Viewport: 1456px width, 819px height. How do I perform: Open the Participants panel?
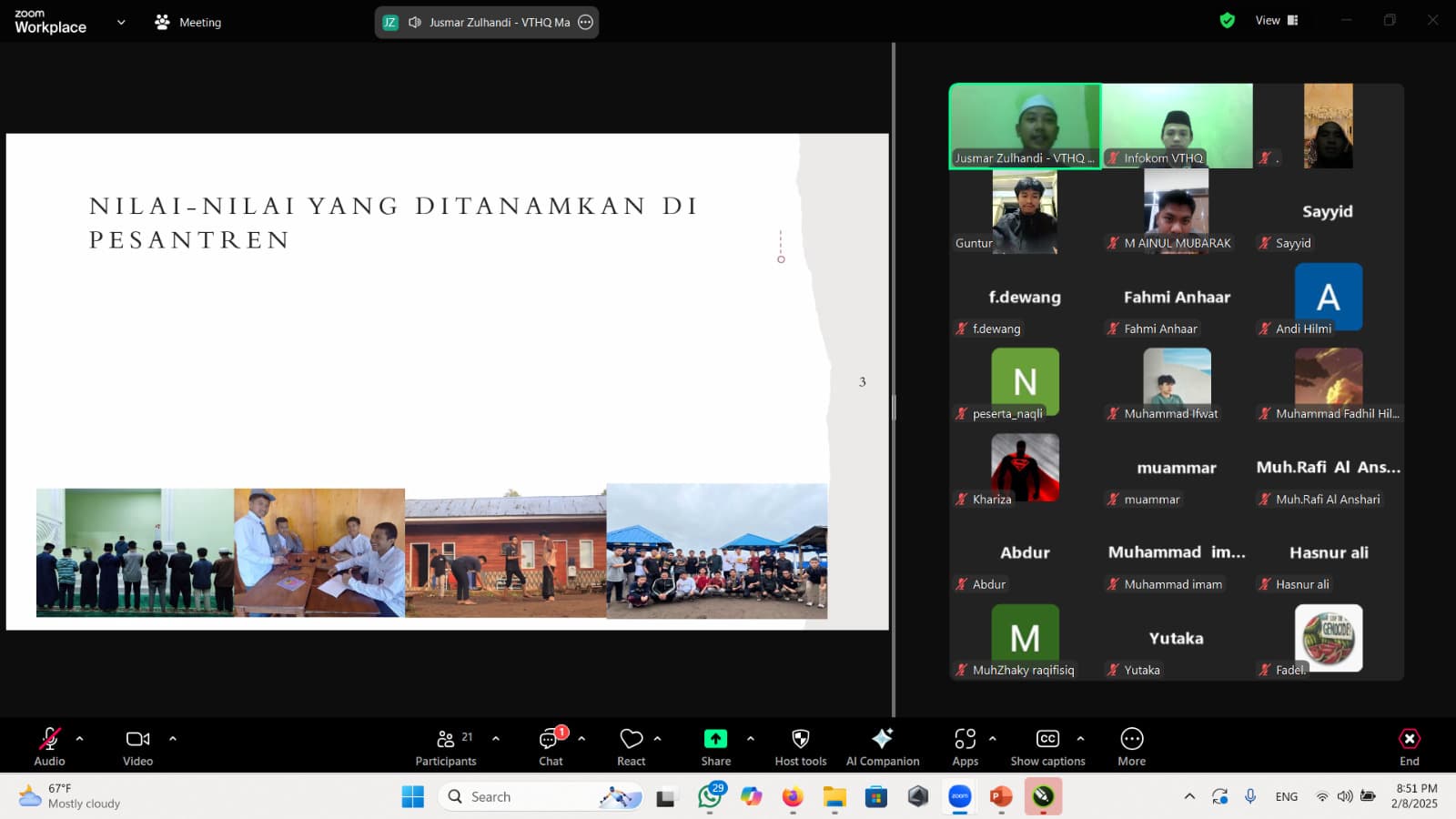[445, 746]
